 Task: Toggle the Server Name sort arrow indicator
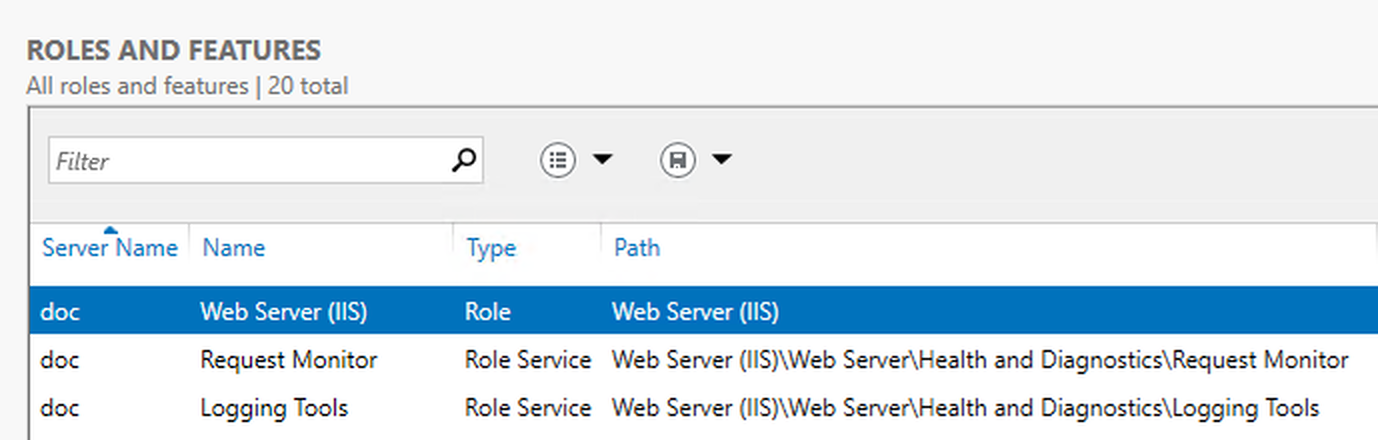(110, 230)
